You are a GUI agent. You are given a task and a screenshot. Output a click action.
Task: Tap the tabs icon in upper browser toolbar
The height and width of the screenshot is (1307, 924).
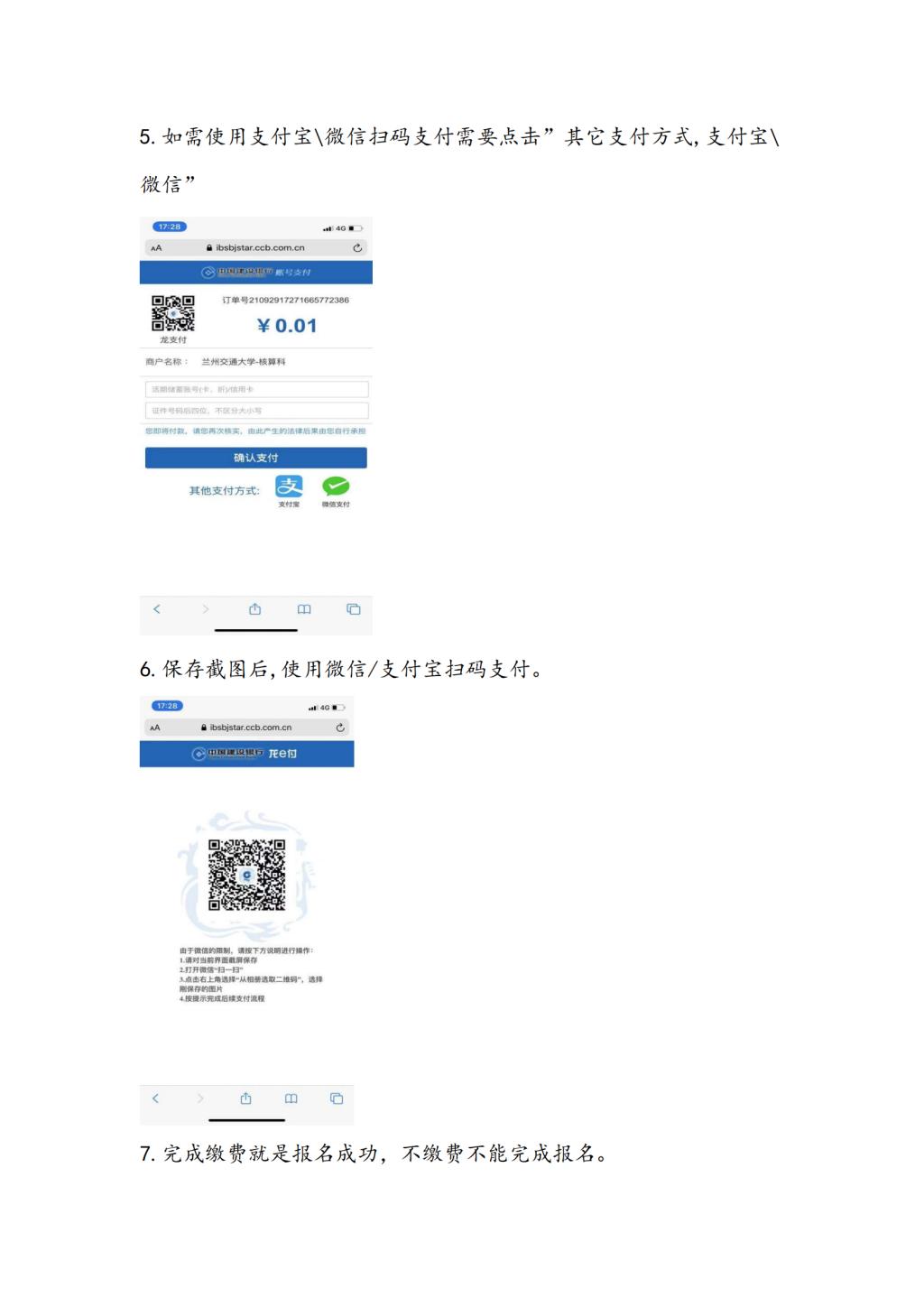click(x=354, y=609)
